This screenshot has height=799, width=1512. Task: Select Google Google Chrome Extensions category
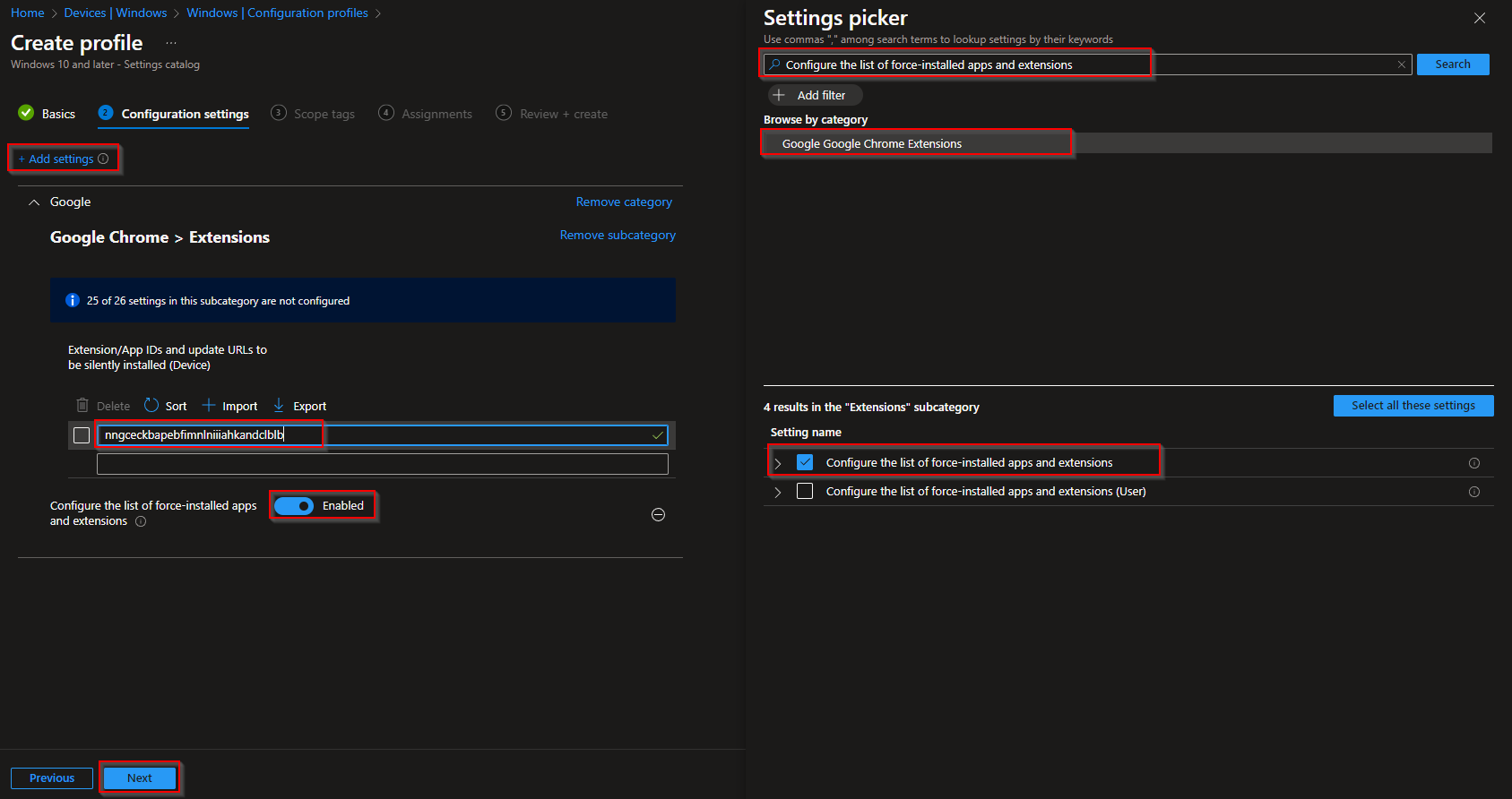click(1128, 143)
